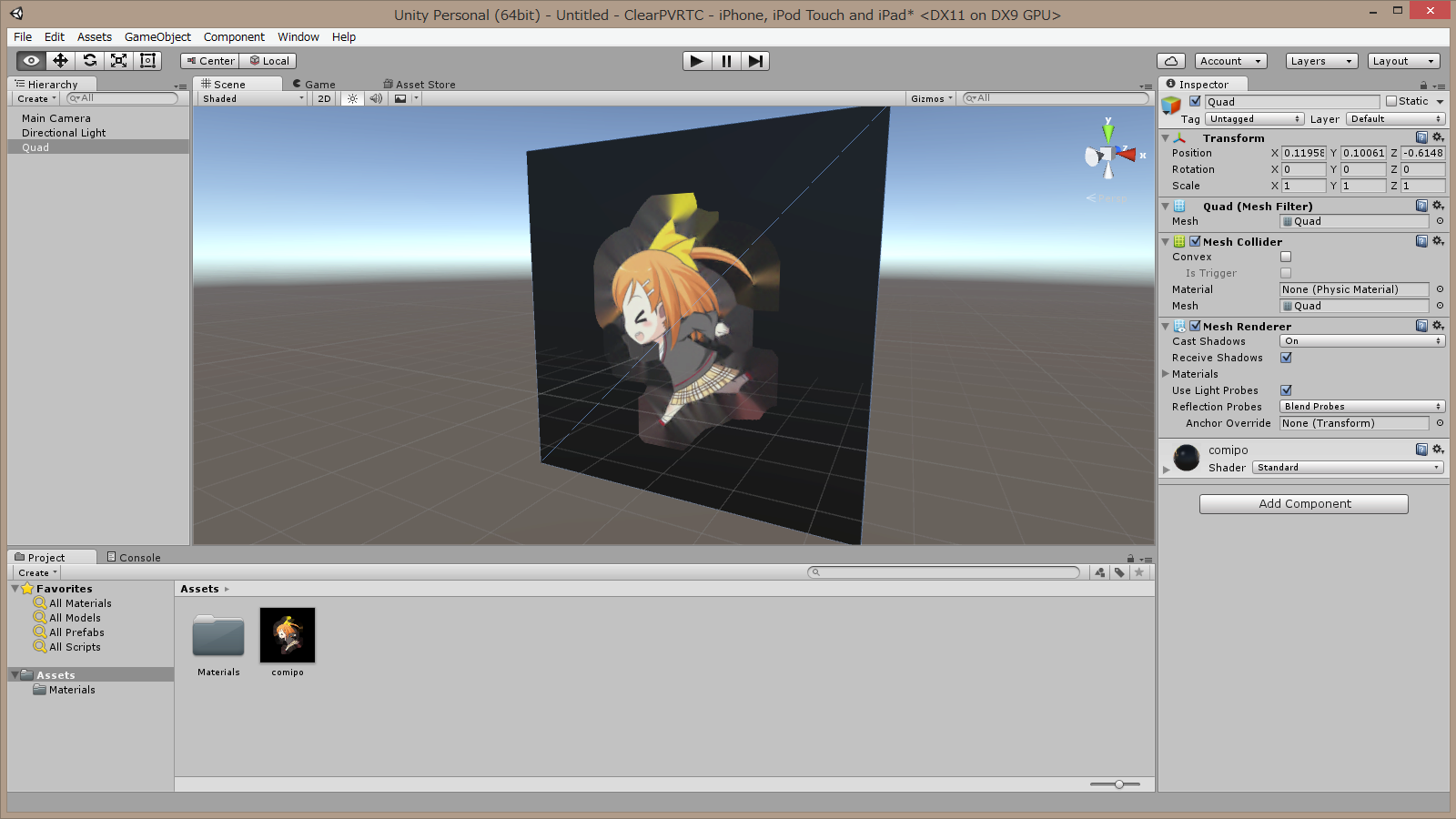Viewport: 1456px width, 819px height.
Task: Switch to the Game tab
Action: click(314, 84)
